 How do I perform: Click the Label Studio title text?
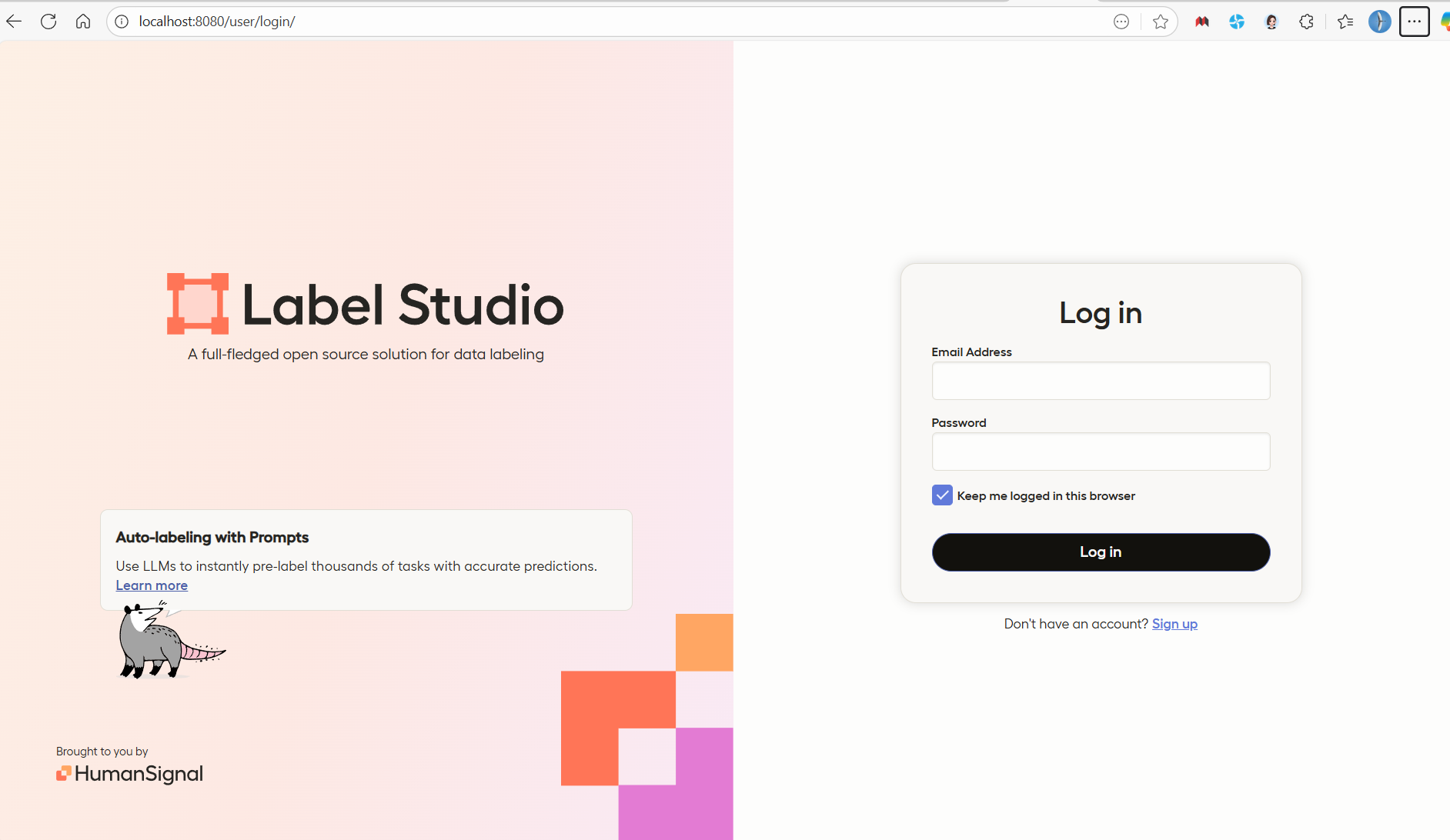(403, 305)
